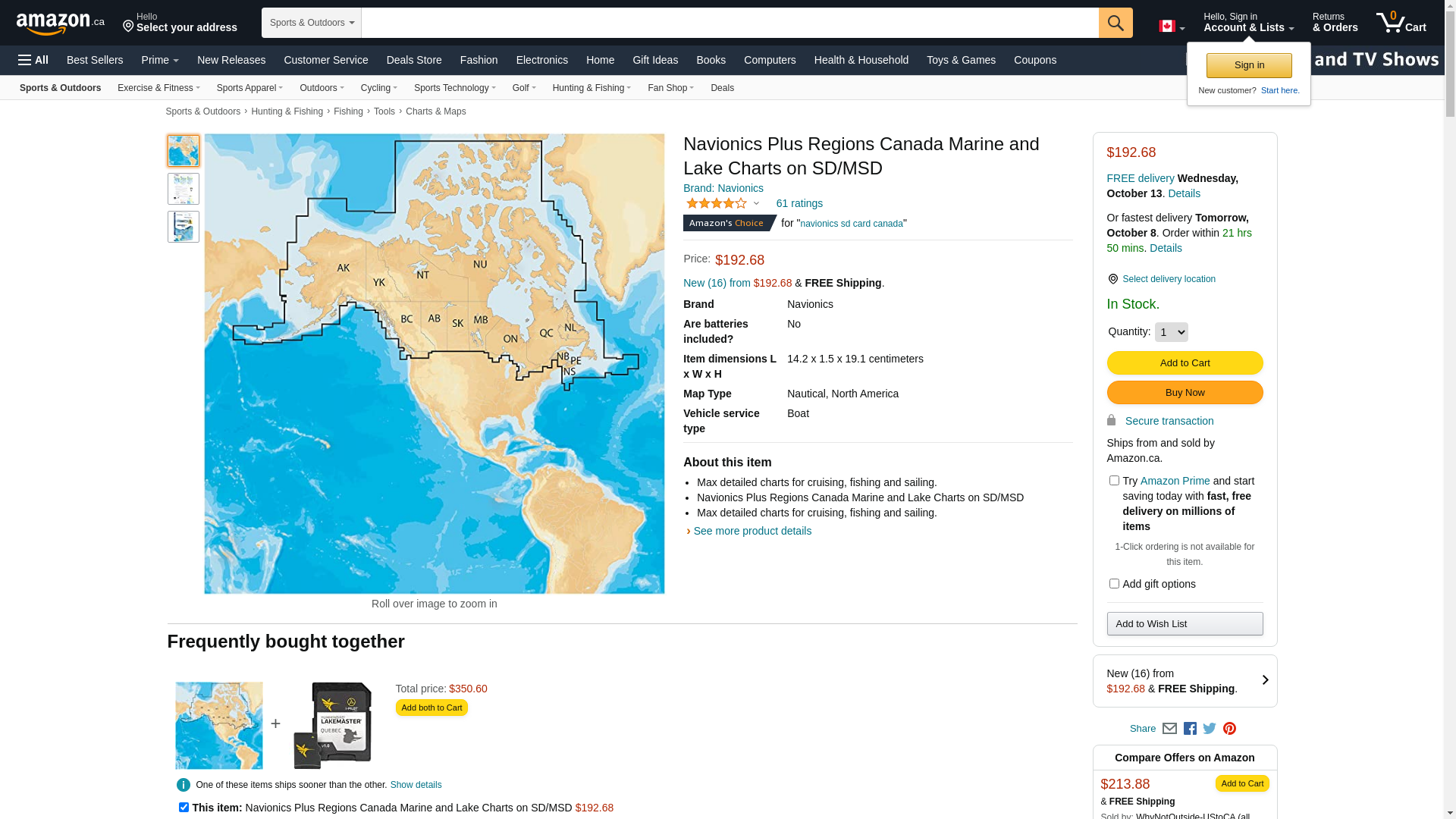Viewport: 1456px width, 819px height.
Task: Open the See more product details link
Action: (x=752, y=531)
